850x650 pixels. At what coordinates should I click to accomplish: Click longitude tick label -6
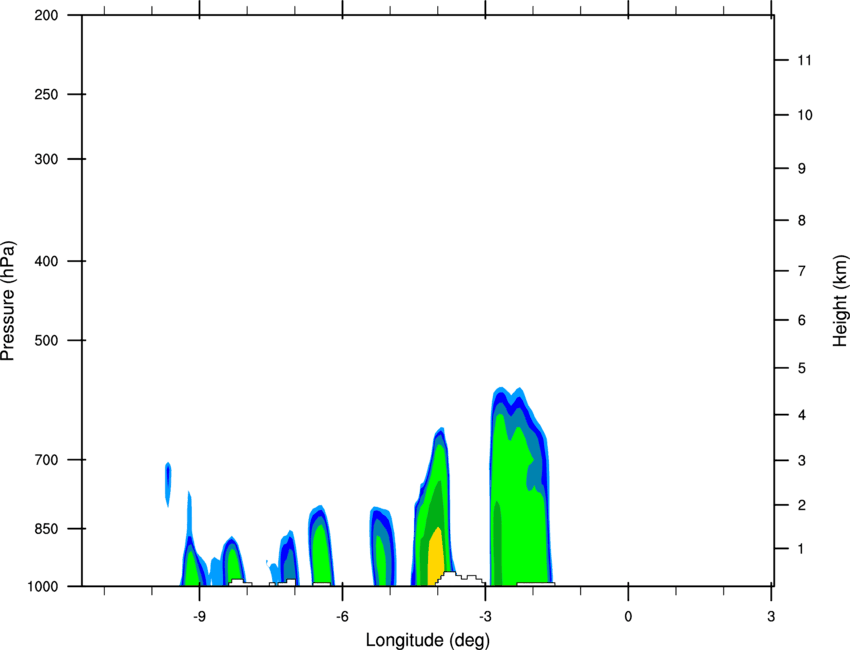click(342, 617)
